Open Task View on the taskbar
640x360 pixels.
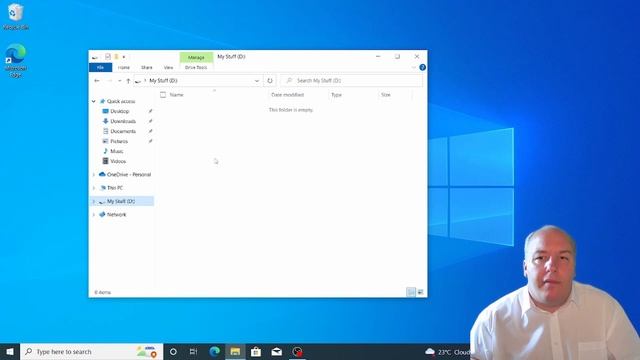(193, 351)
